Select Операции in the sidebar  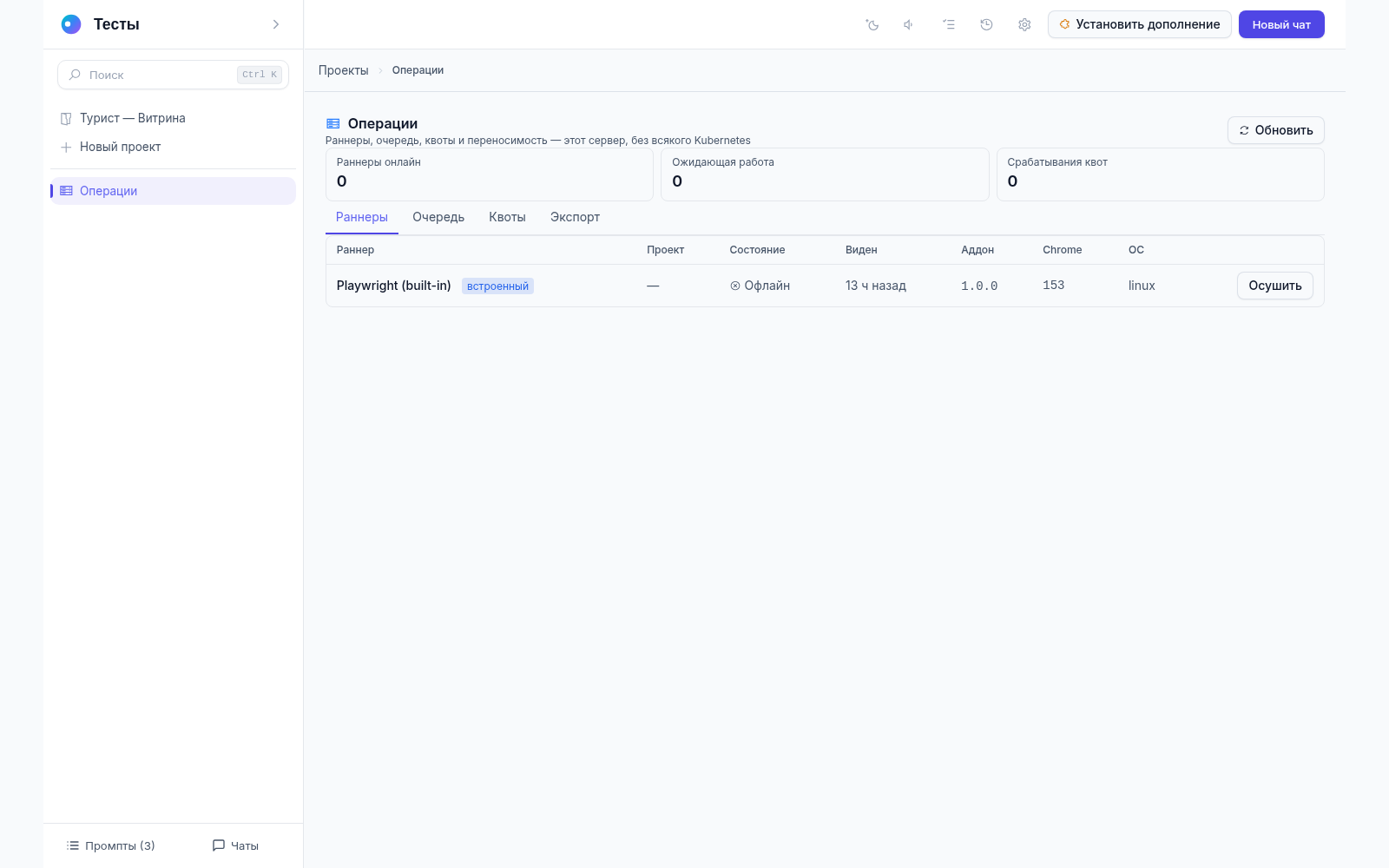tap(173, 191)
